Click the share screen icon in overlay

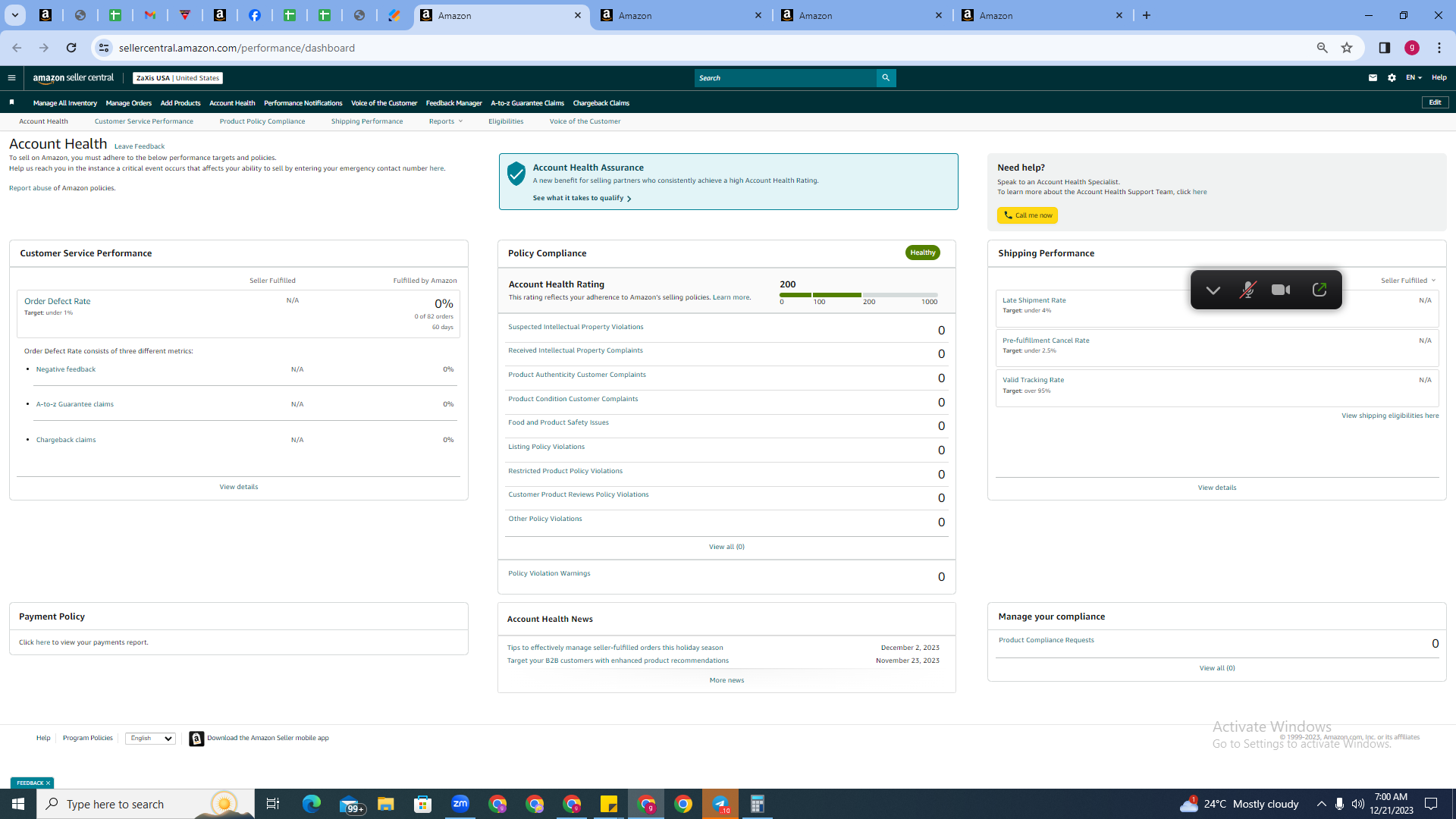coord(1319,290)
